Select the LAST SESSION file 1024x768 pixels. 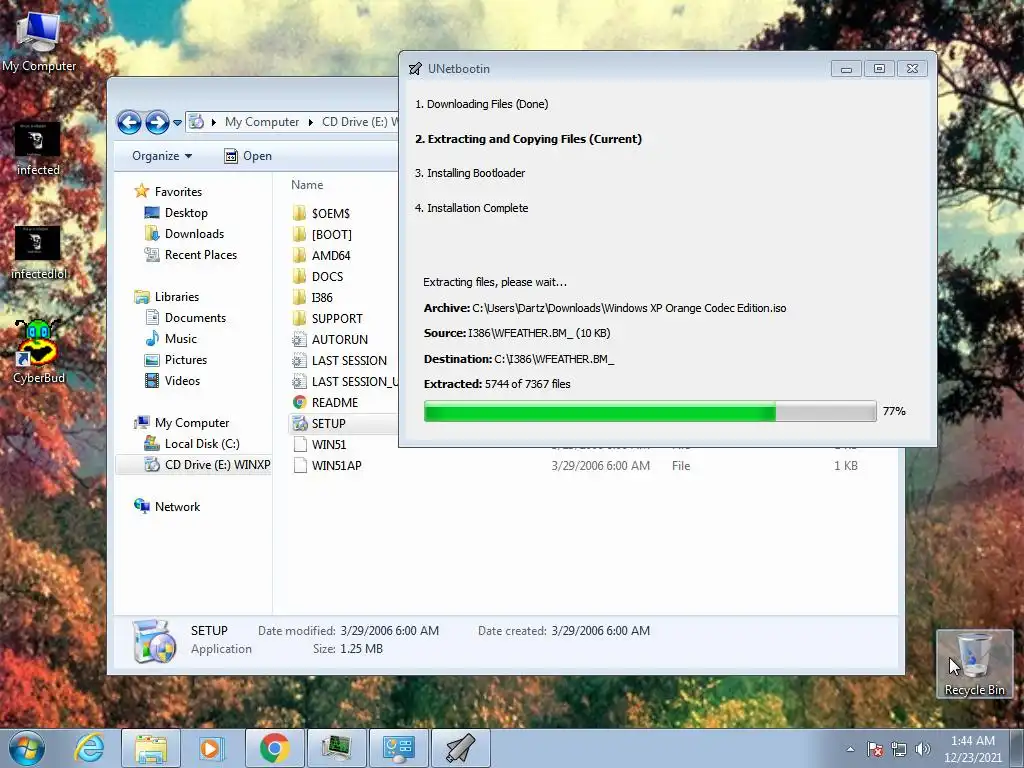click(x=340, y=360)
